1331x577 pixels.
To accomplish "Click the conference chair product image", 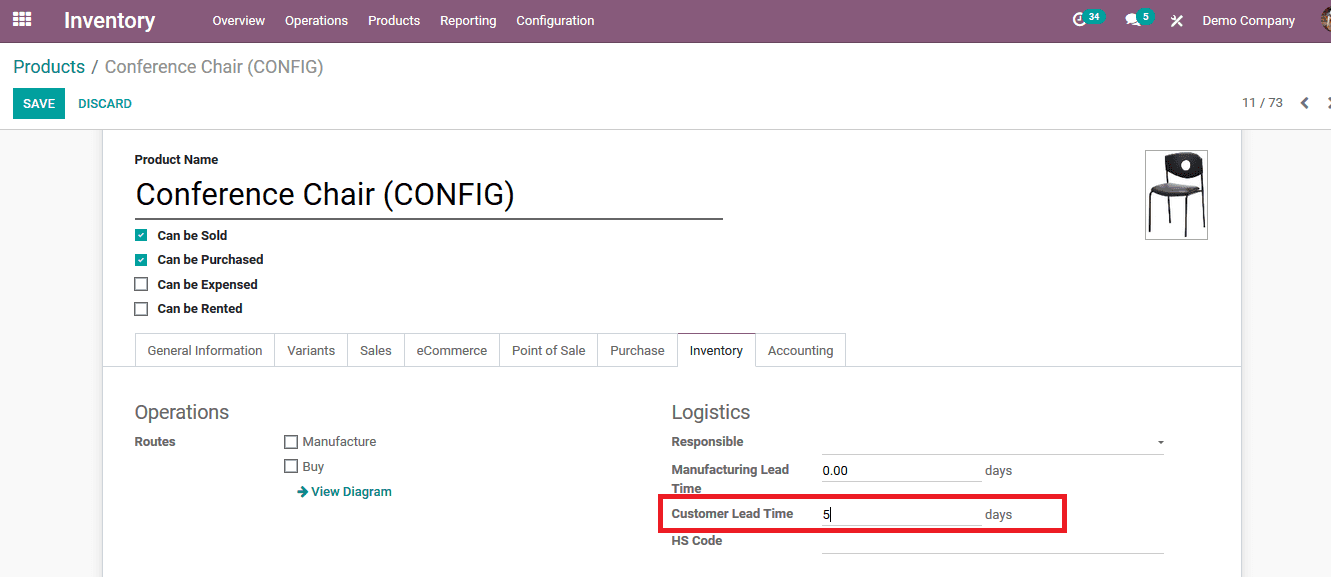I will pyautogui.click(x=1176, y=195).
